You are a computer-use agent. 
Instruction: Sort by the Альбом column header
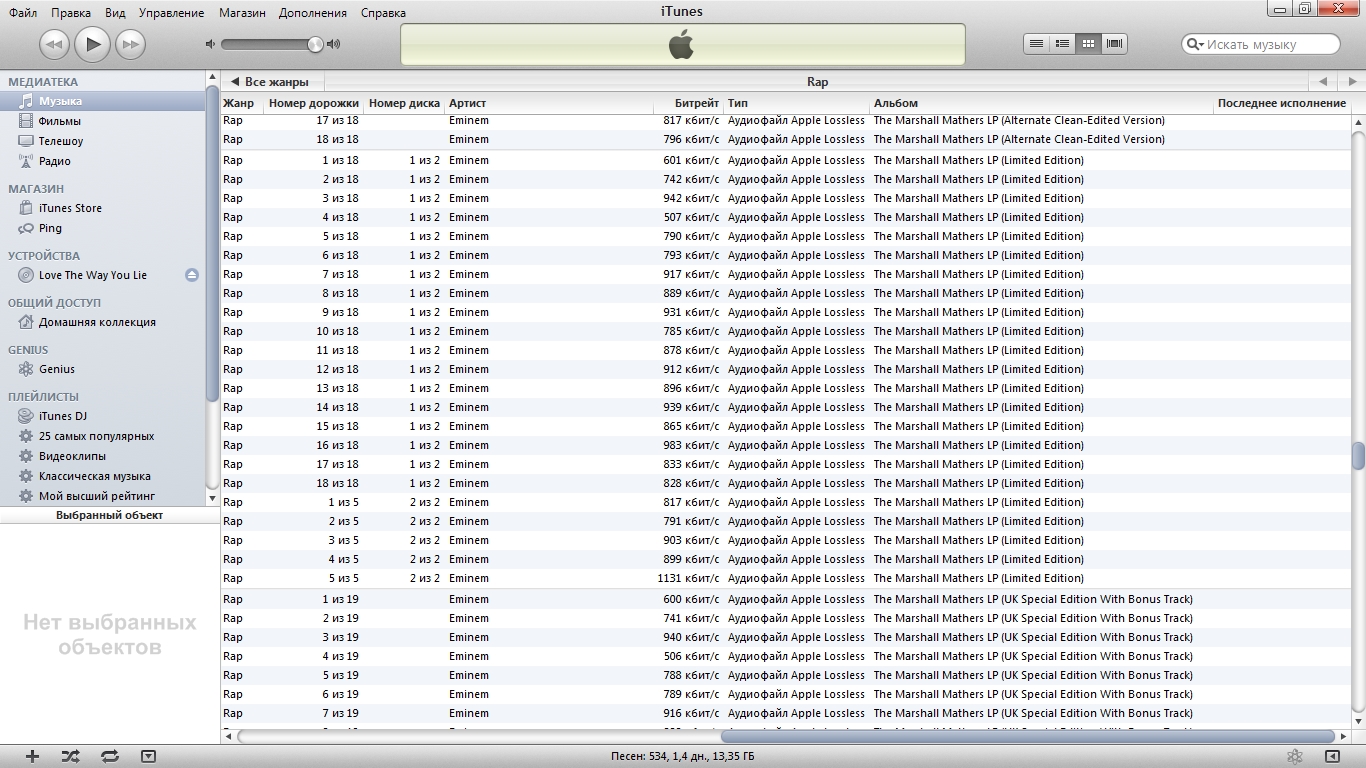click(x=1042, y=103)
